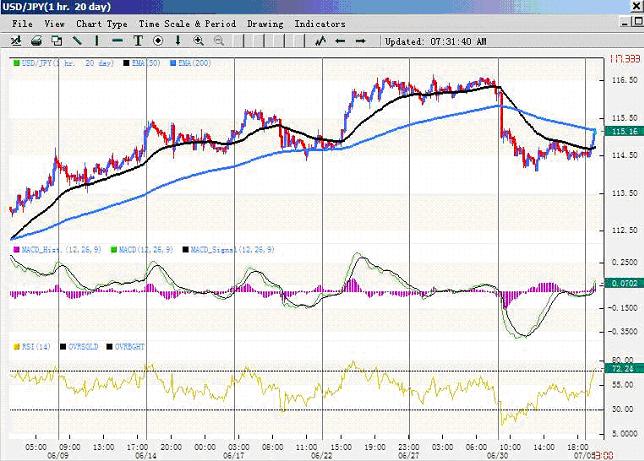Open the View menu

tap(55, 23)
